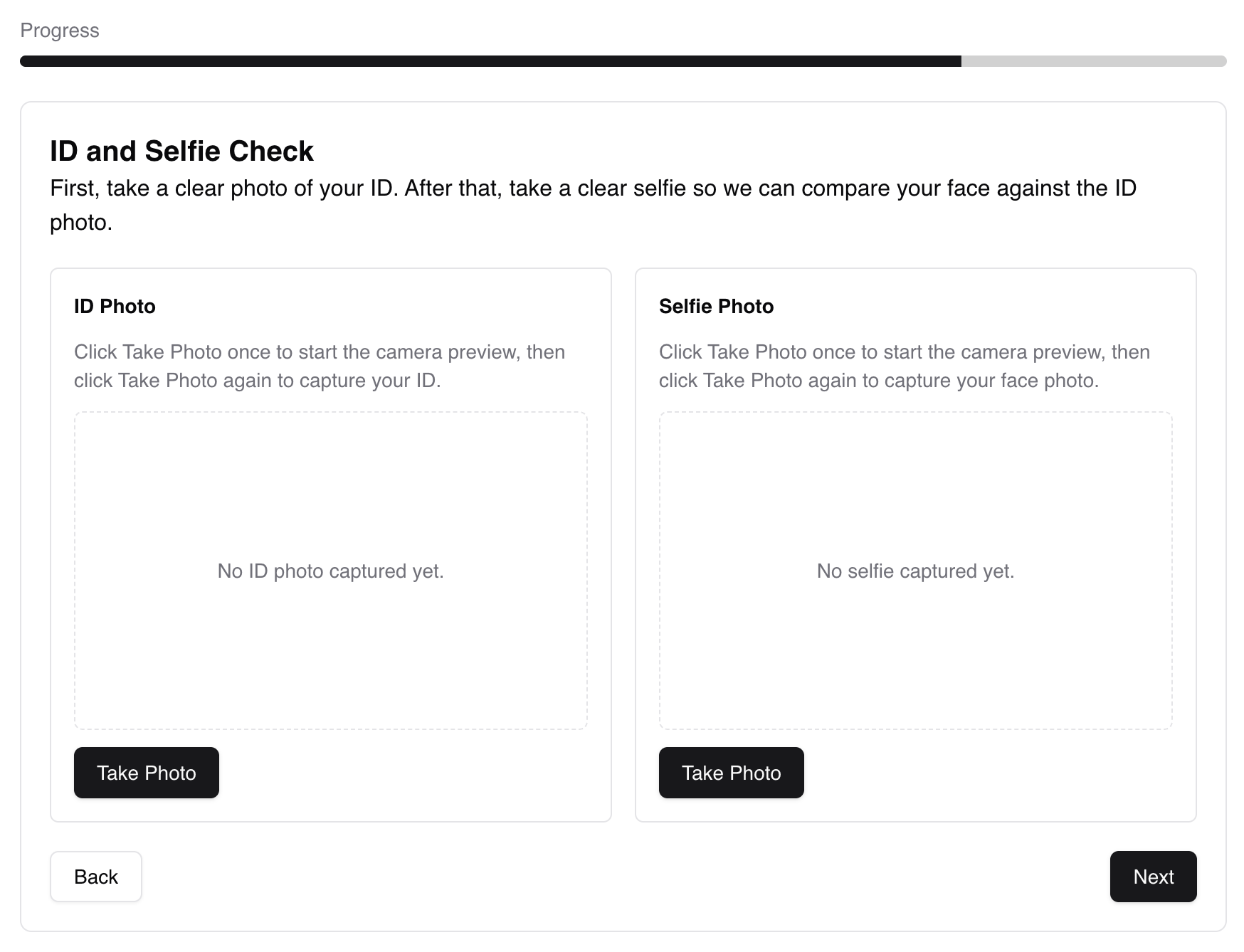The image size is (1244, 952).
Task: Continue to the next step with Next
Action: click(1154, 877)
